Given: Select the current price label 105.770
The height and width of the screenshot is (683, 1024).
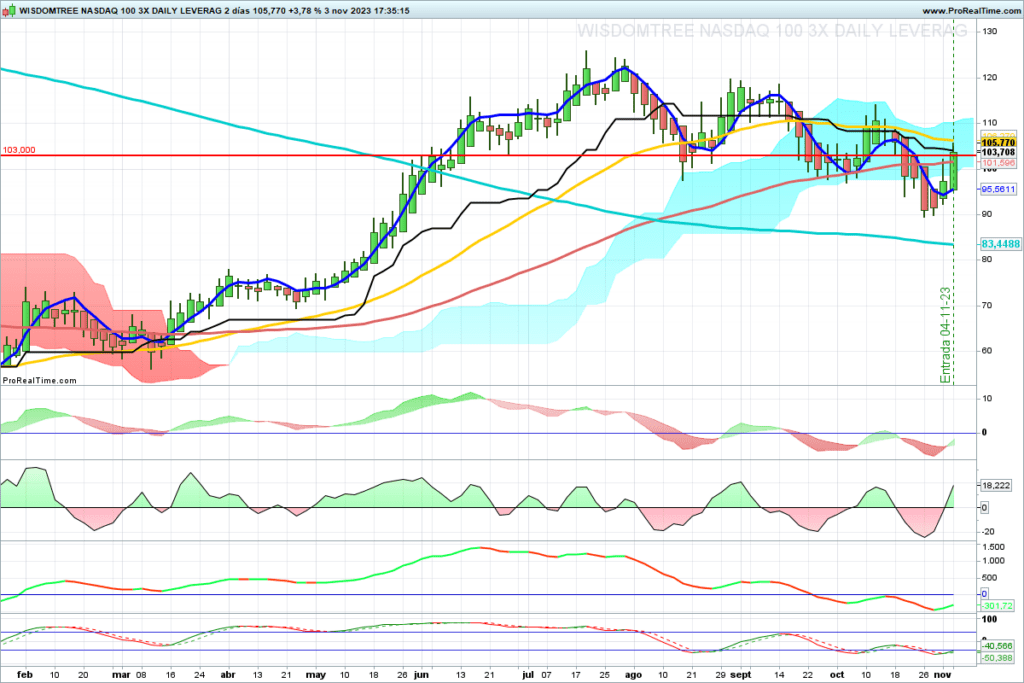Looking at the screenshot, I should point(999,142).
